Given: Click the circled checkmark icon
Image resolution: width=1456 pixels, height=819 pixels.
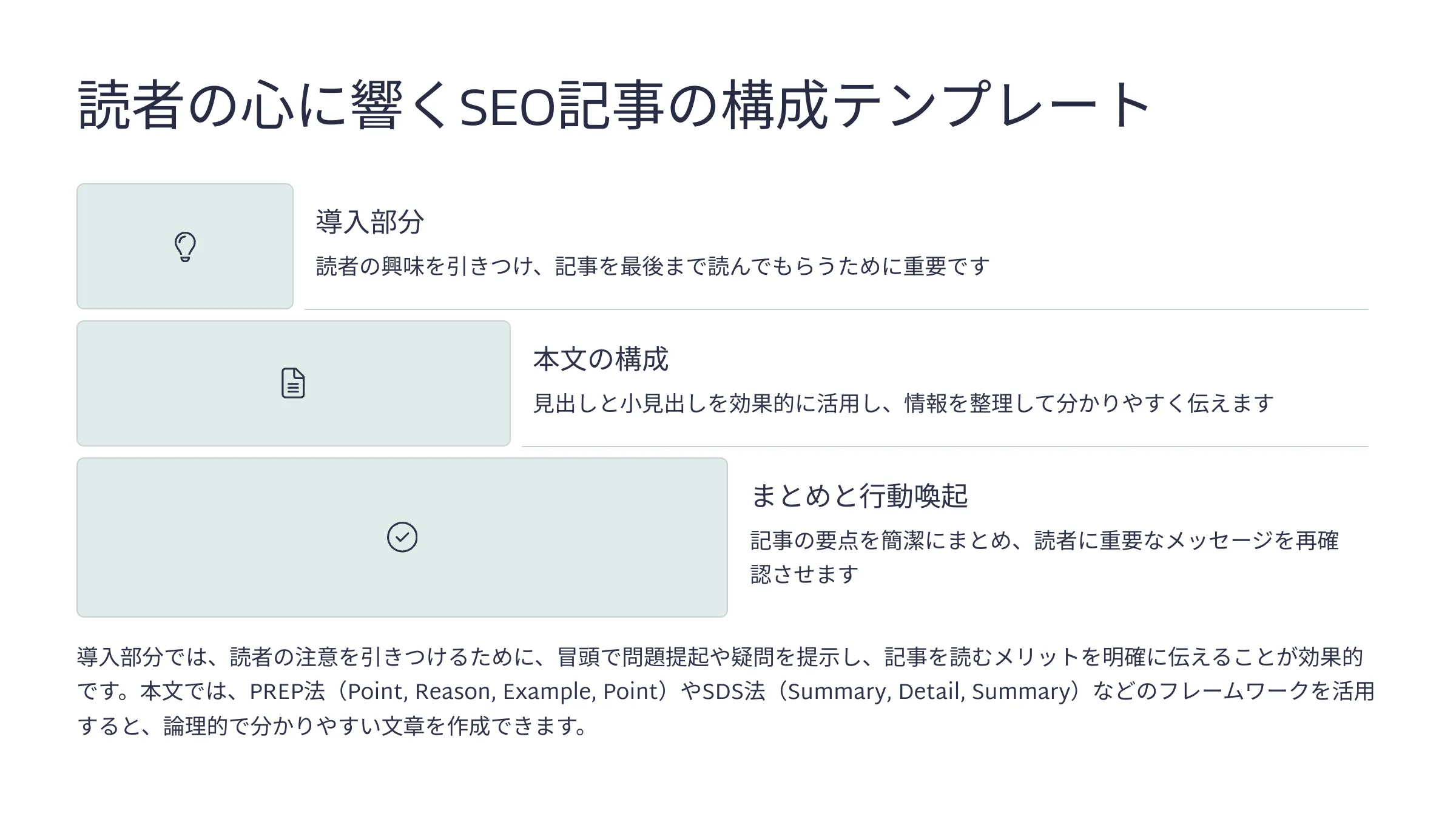Looking at the screenshot, I should pyautogui.click(x=402, y=537).
